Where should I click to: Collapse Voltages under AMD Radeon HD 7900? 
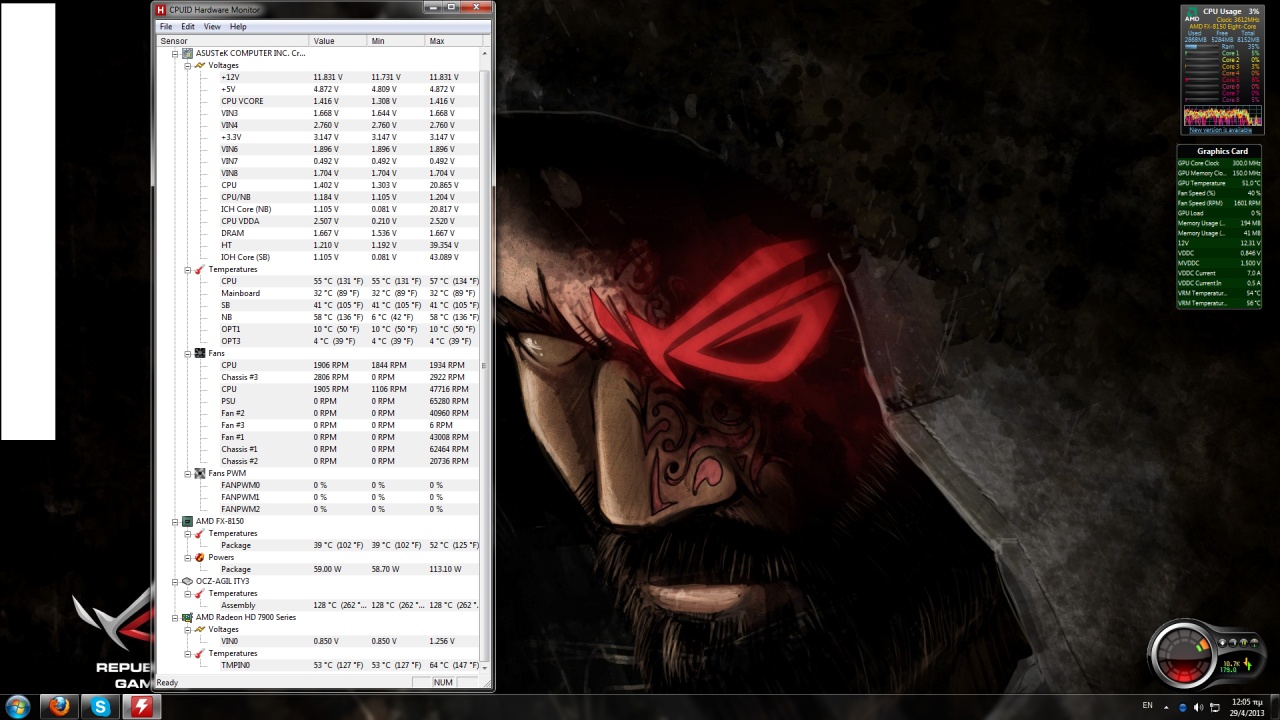pyautogui.click(x=187, y=629)
